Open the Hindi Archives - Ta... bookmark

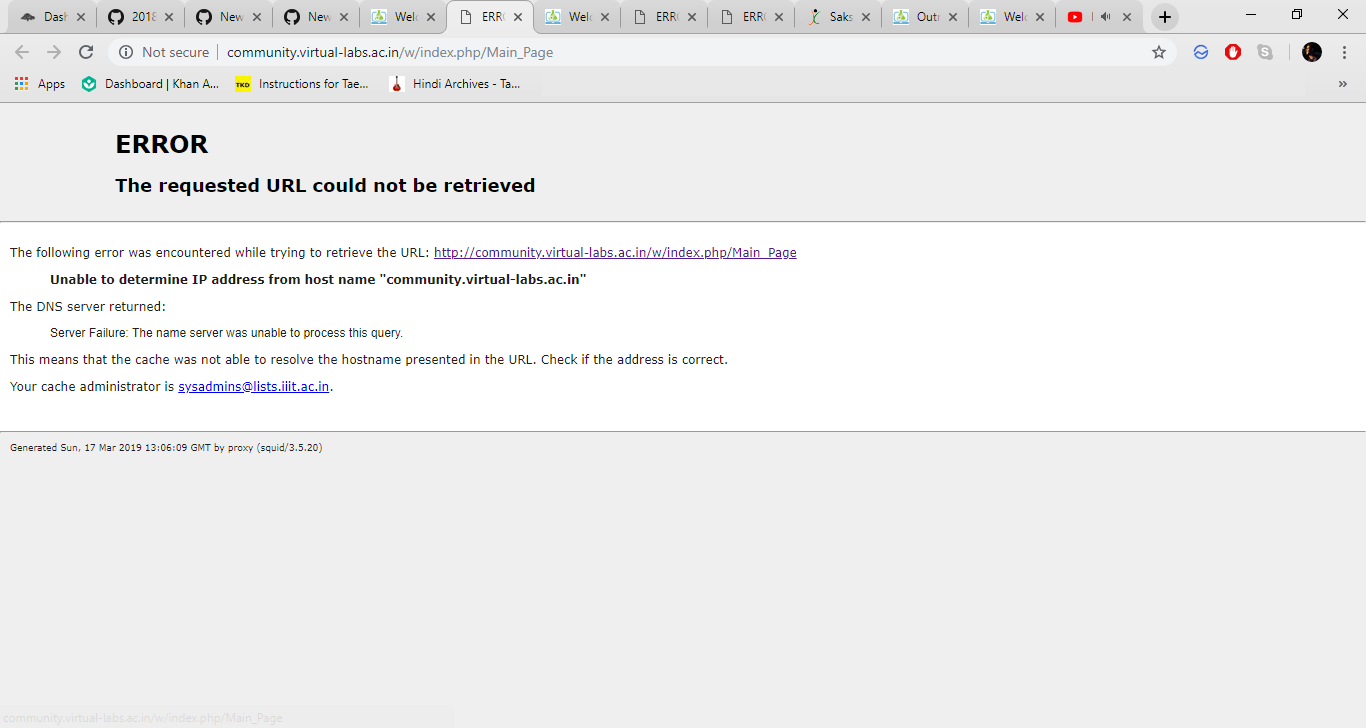click(x=455, y=84)
